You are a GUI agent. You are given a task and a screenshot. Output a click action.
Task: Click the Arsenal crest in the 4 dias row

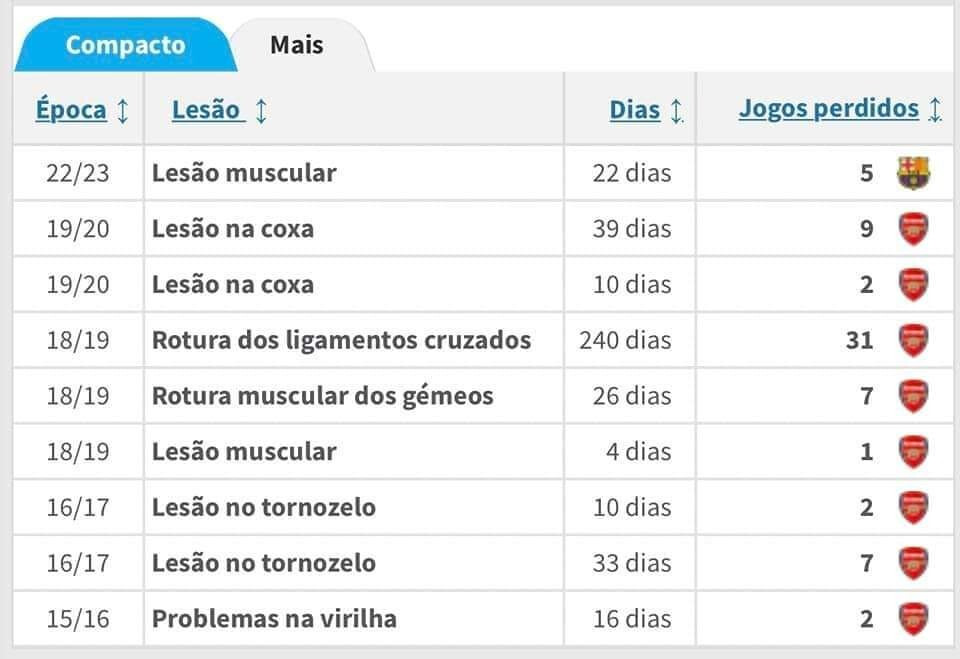click(913, 451)
